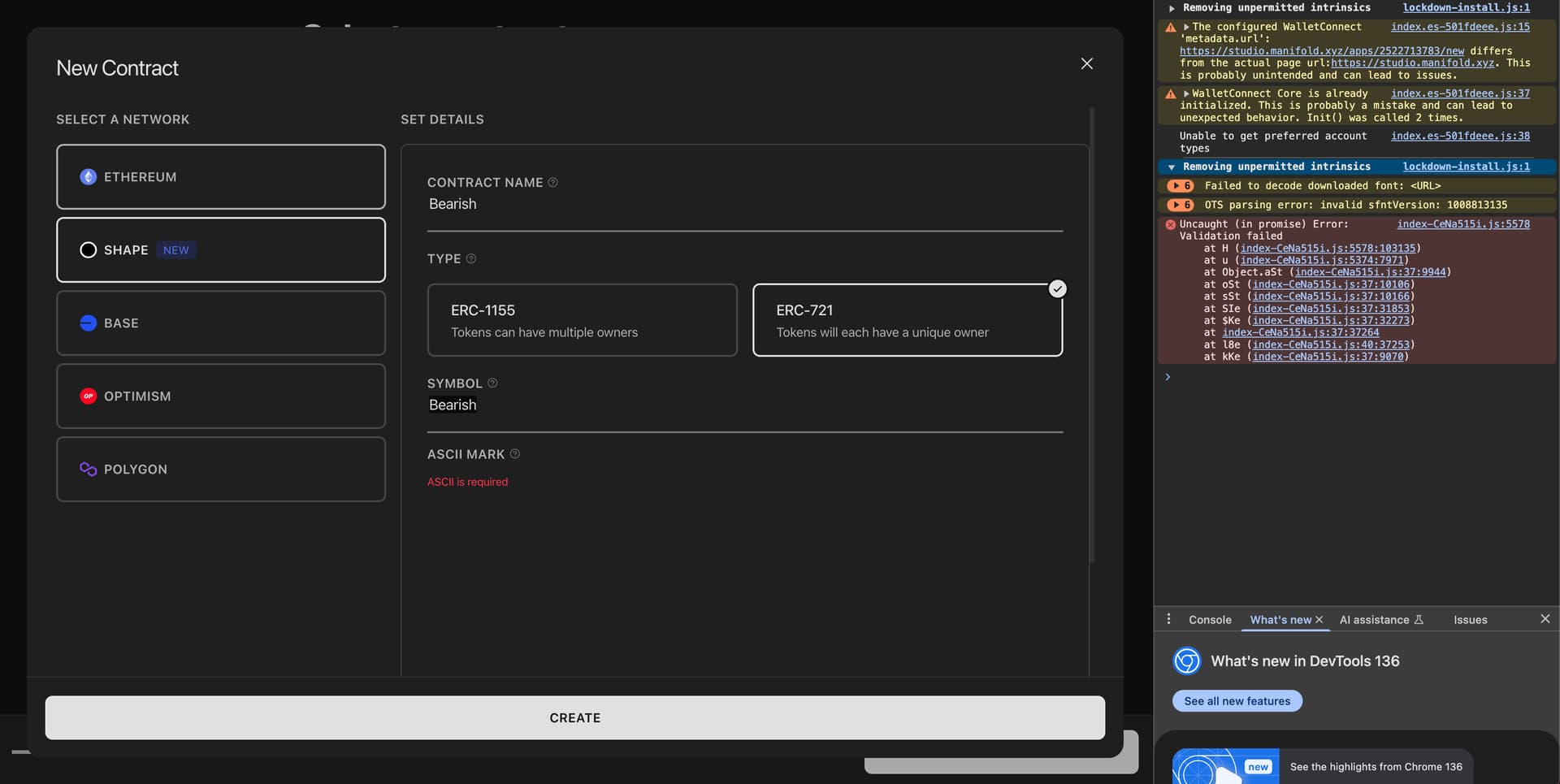Open index.es-501fdeee.js:37 source link
The width and height of the screenshot is (1560, 784).
(1460, 93)
